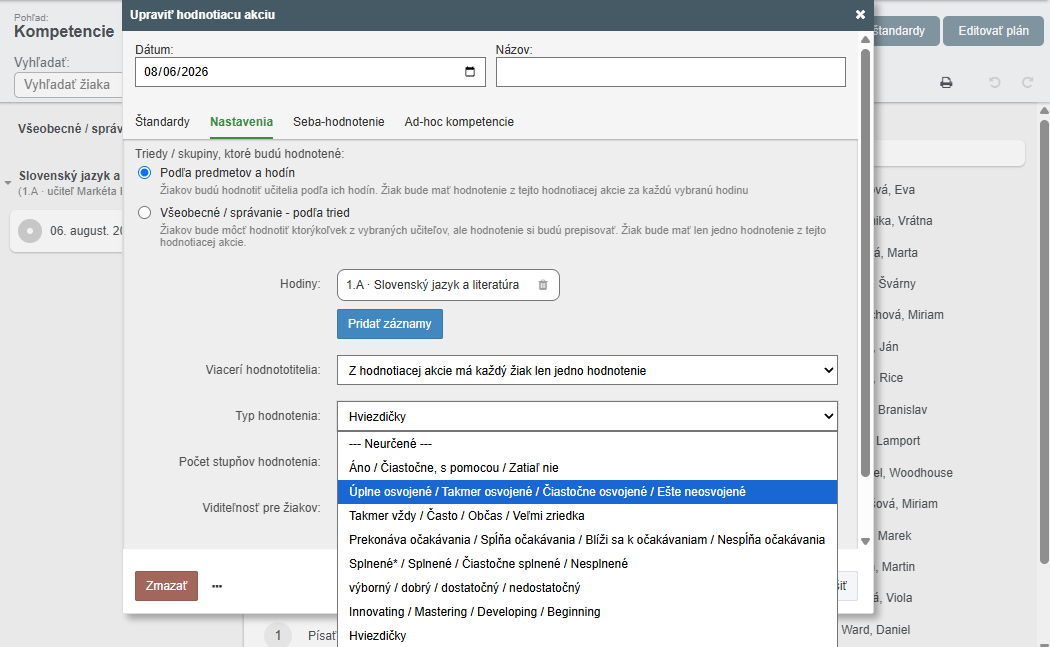Viewport: 1050px width, 647px height.
Task: Open the three-dots more options next to Zmazať
Action: pos(217,586)
